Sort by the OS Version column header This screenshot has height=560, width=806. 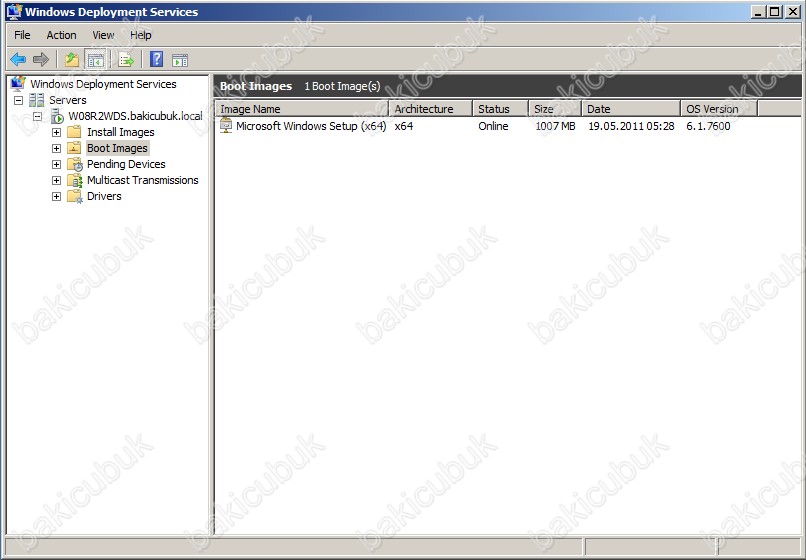(719, 109)
